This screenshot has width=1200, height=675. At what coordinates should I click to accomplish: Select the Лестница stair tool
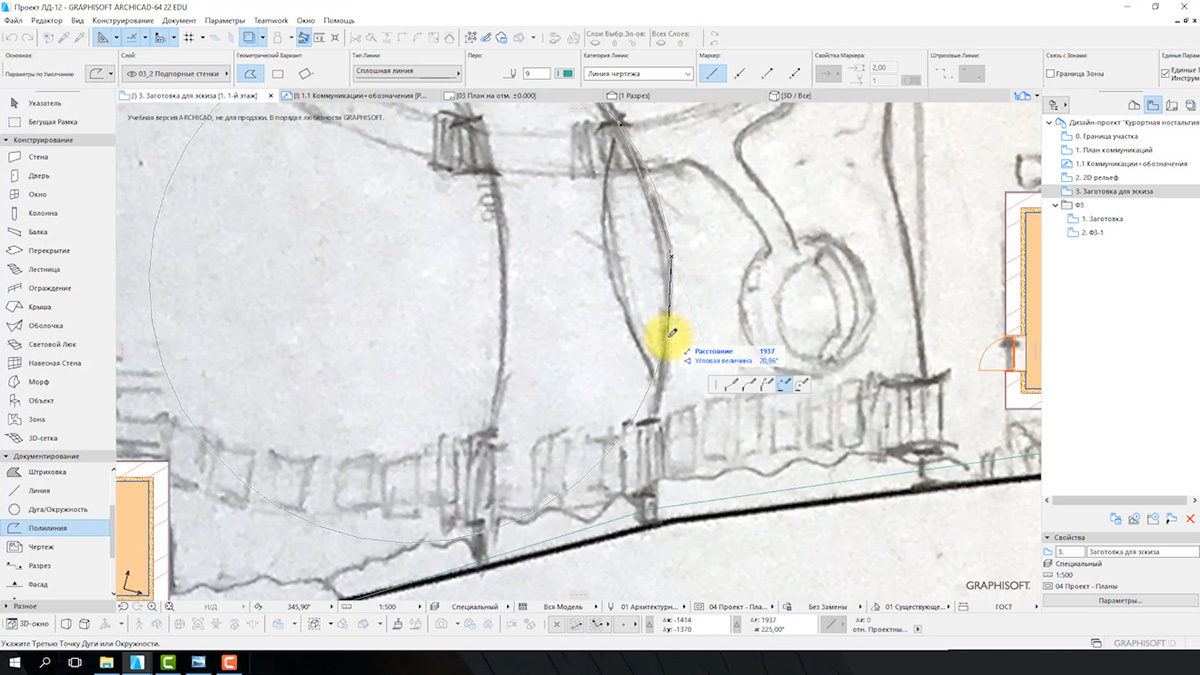(57, 269)
